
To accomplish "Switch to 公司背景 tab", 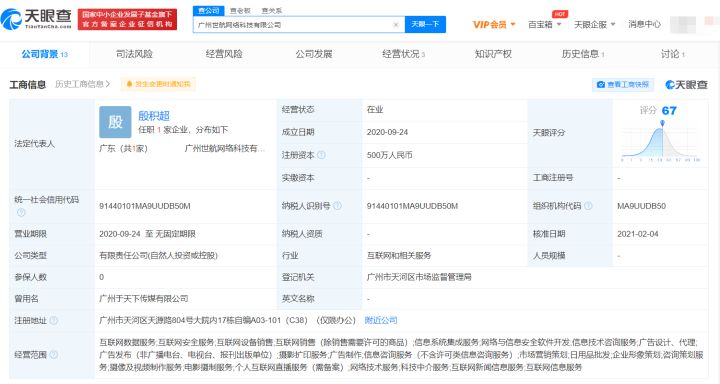I will (45, 54).
